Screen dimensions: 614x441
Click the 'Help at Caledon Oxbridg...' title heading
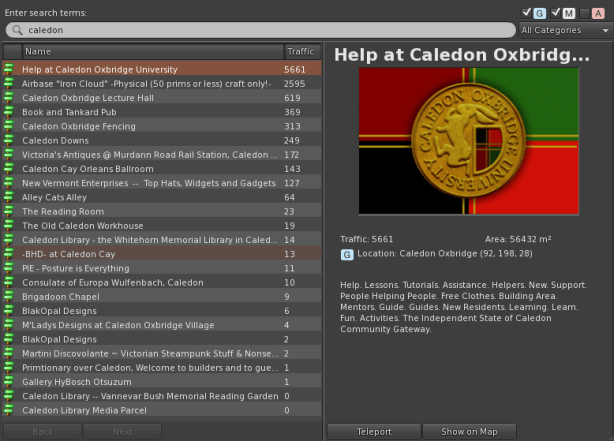(462, 54)
